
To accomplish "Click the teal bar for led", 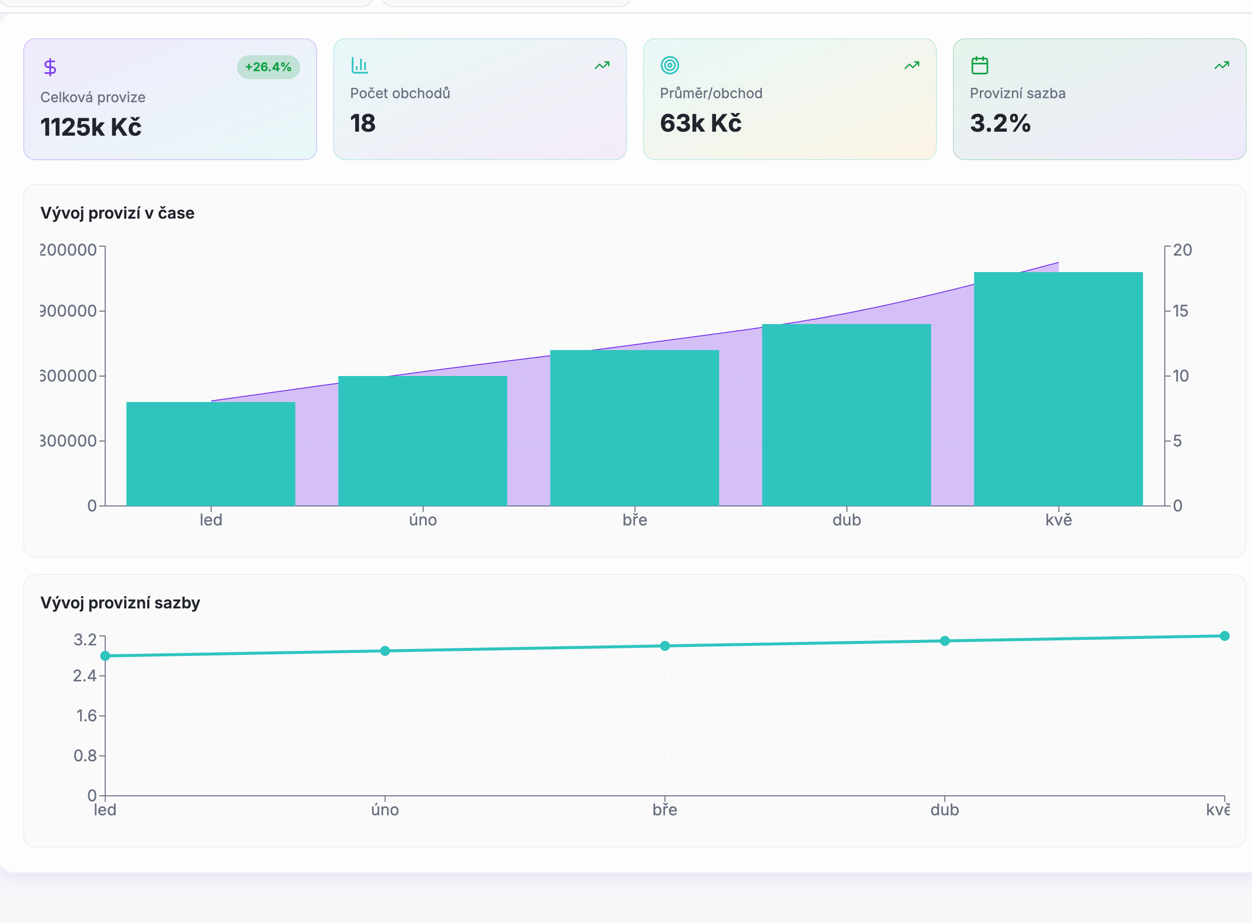I will [x=211, y=454].
